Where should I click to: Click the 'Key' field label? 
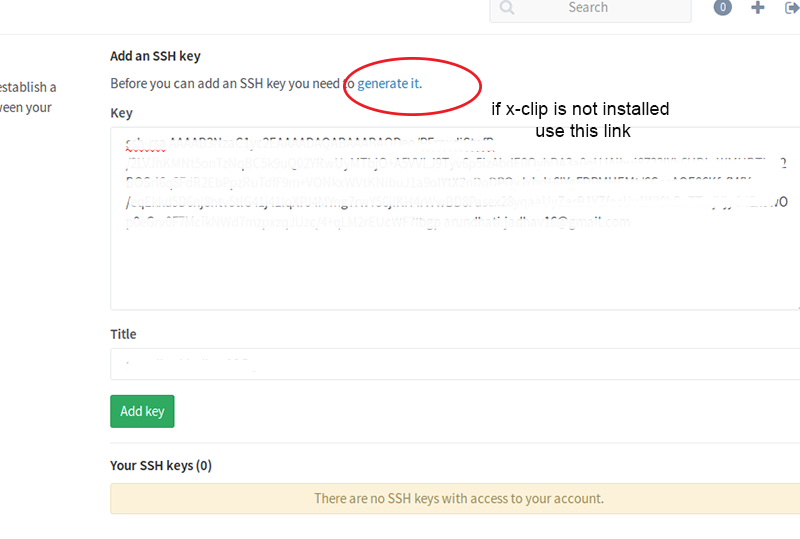(121, 113)
